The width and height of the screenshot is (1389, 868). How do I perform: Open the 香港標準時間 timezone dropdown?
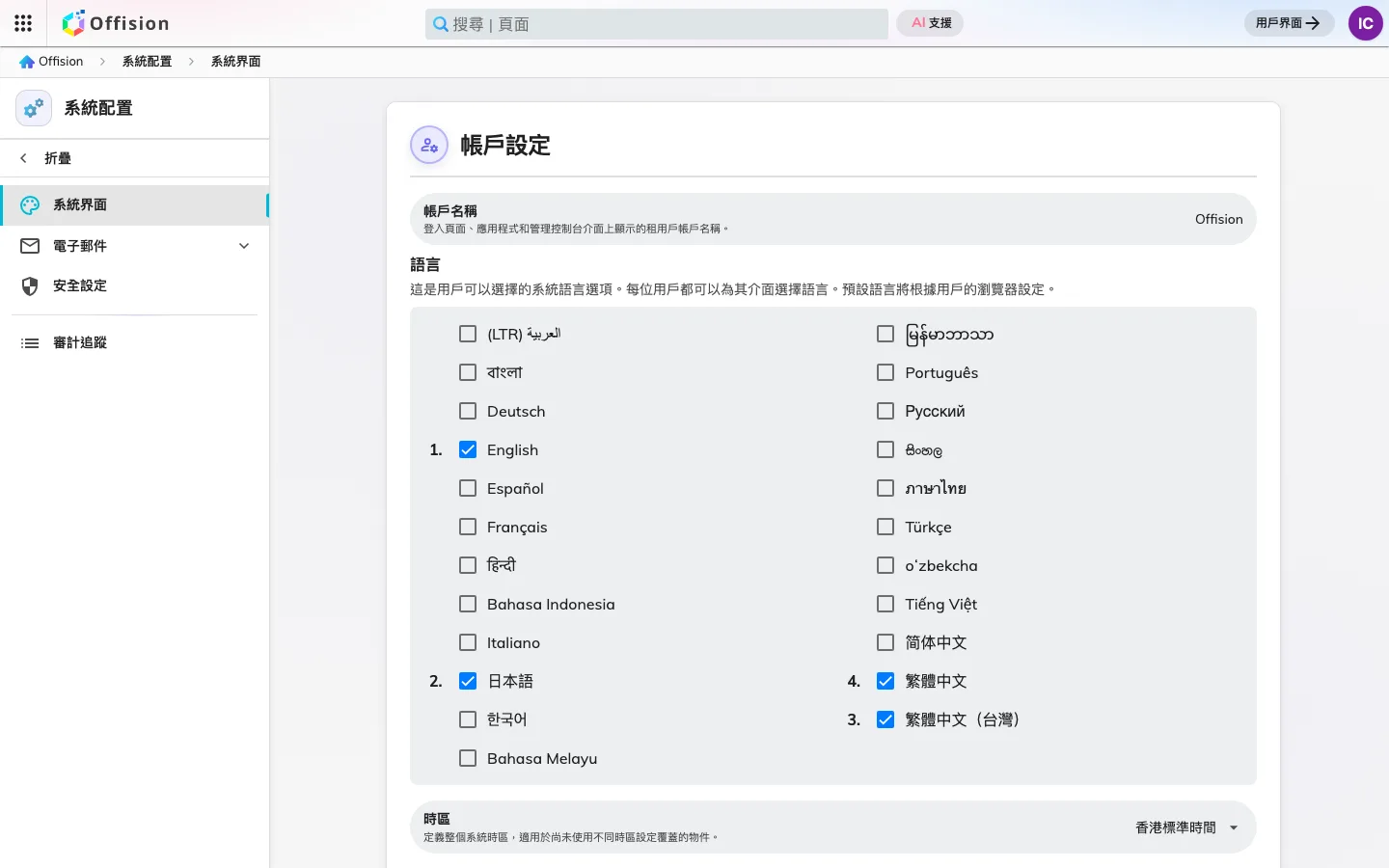[x=1186, y=827]
